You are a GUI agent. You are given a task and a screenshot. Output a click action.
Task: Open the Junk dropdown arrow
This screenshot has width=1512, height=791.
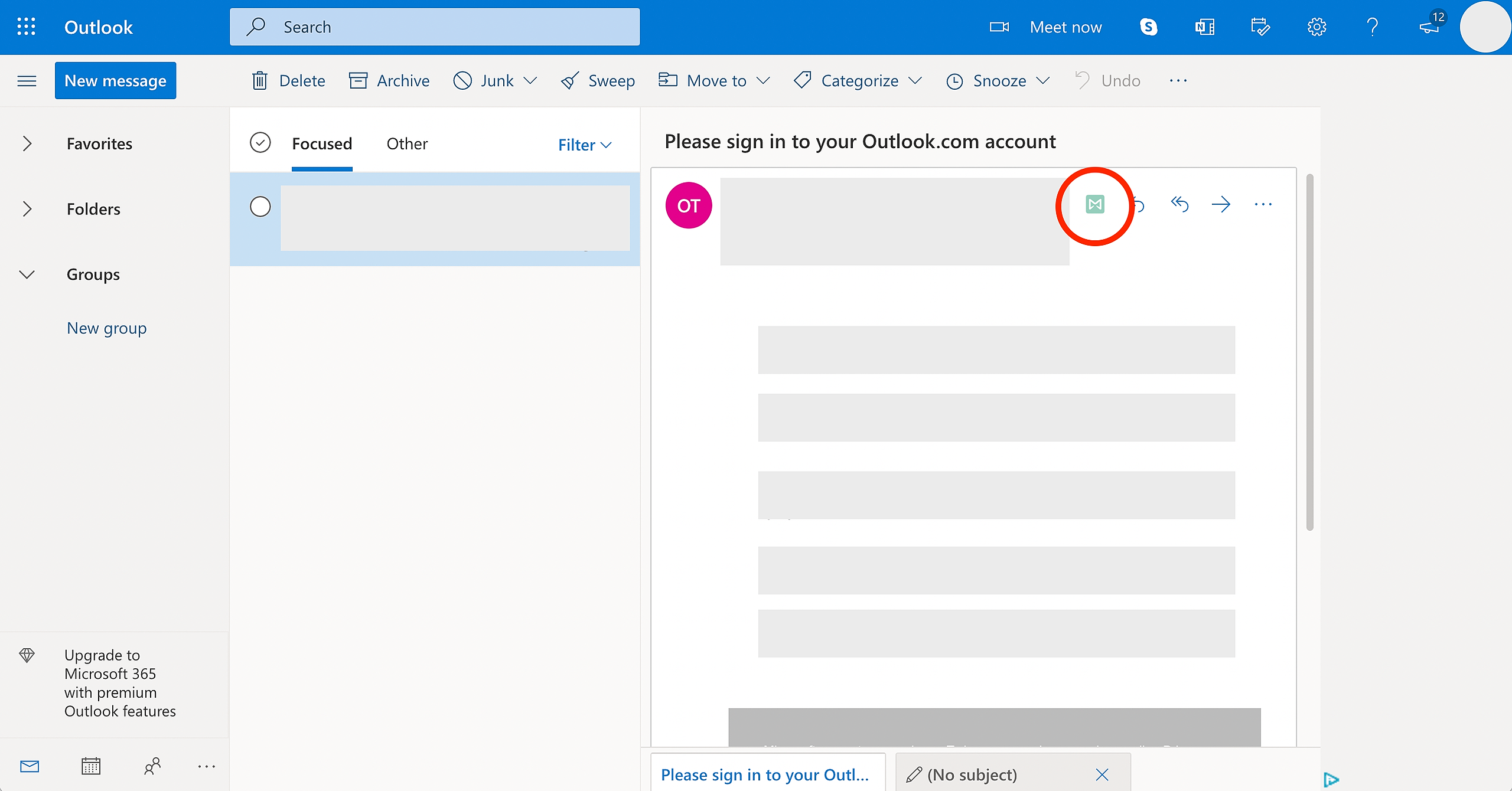[x=530, y=81]
